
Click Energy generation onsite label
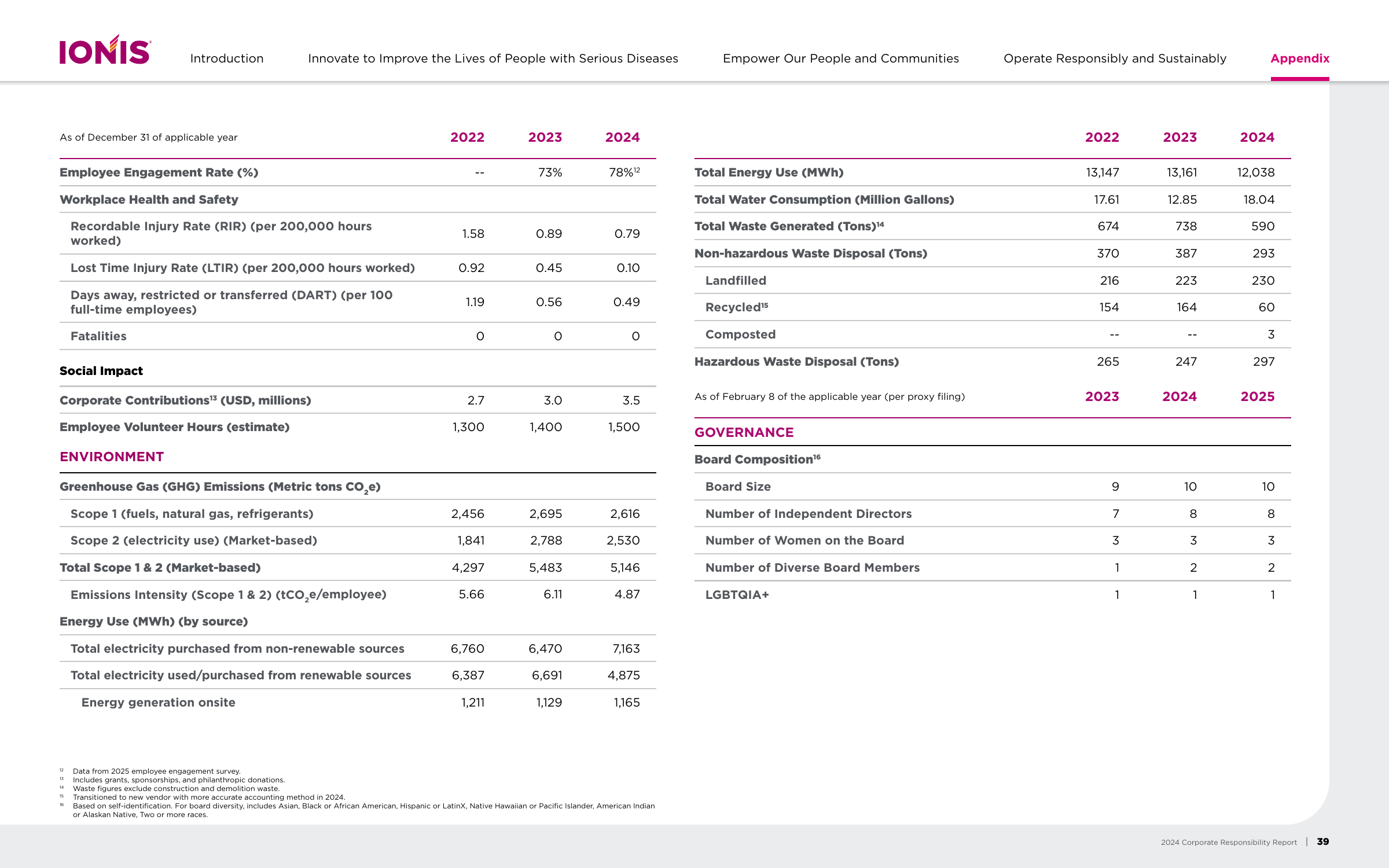159,703
